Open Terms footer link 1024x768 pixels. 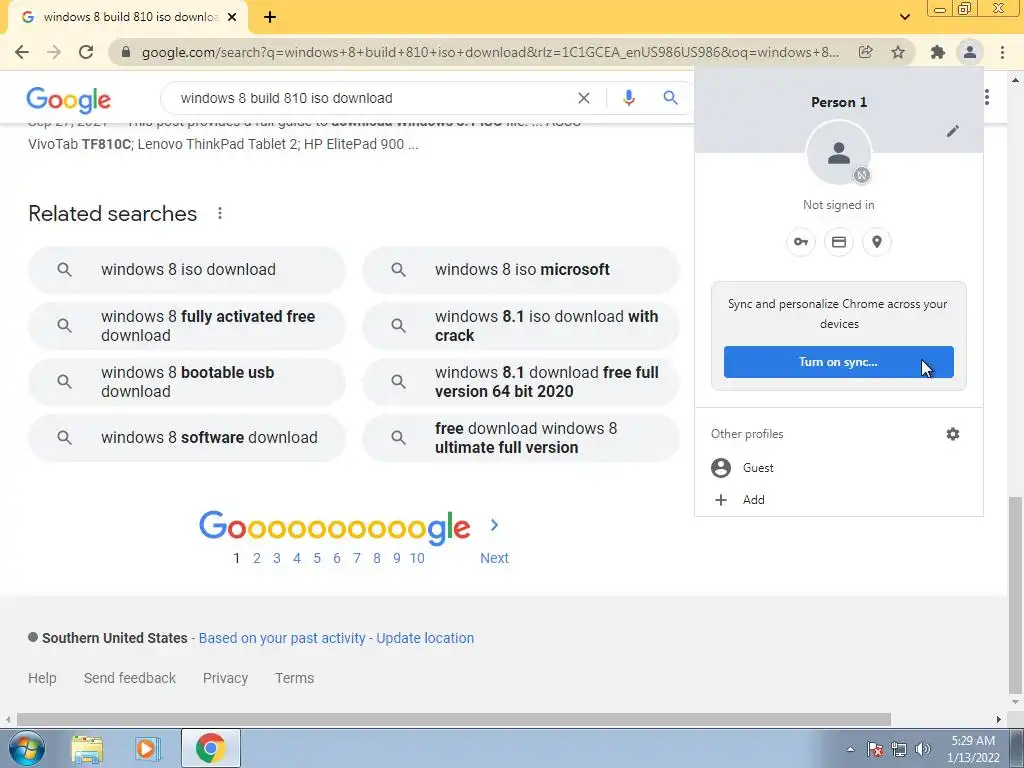(x=295, y=678)
